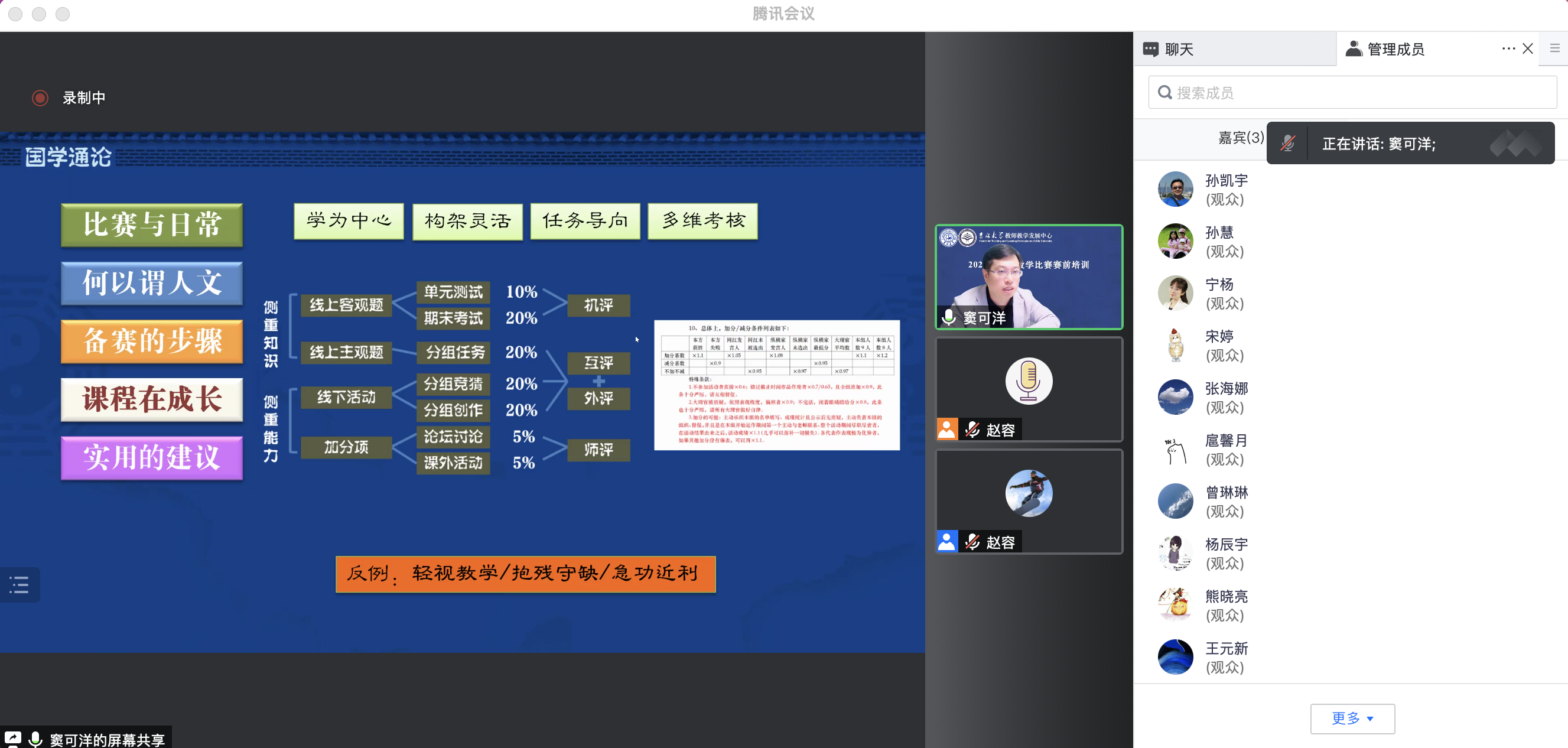The image size is (1568, 748).
Task: Click the 搜索成员 search field
Action: [1352, 93]
